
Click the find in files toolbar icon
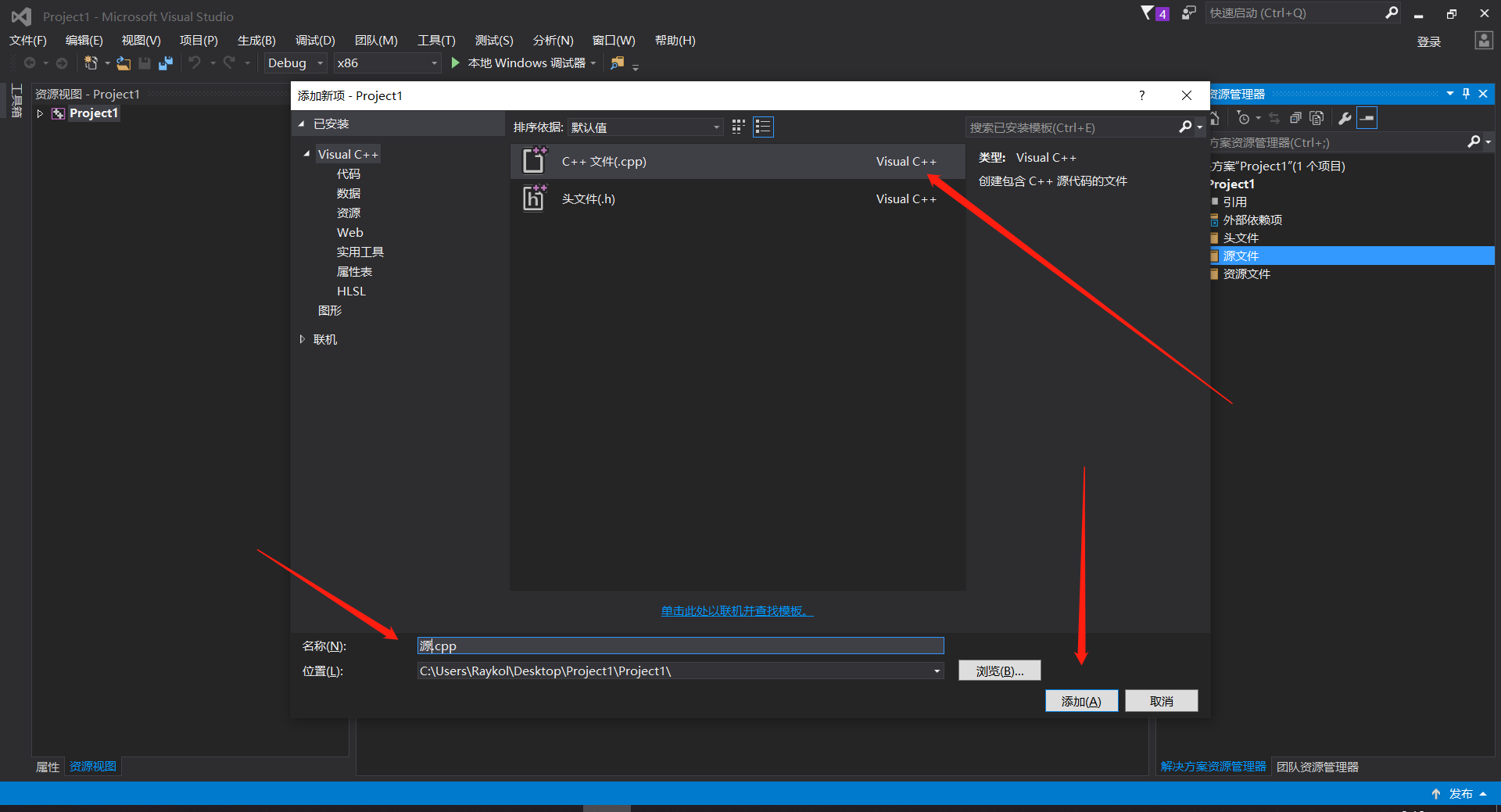618,63
